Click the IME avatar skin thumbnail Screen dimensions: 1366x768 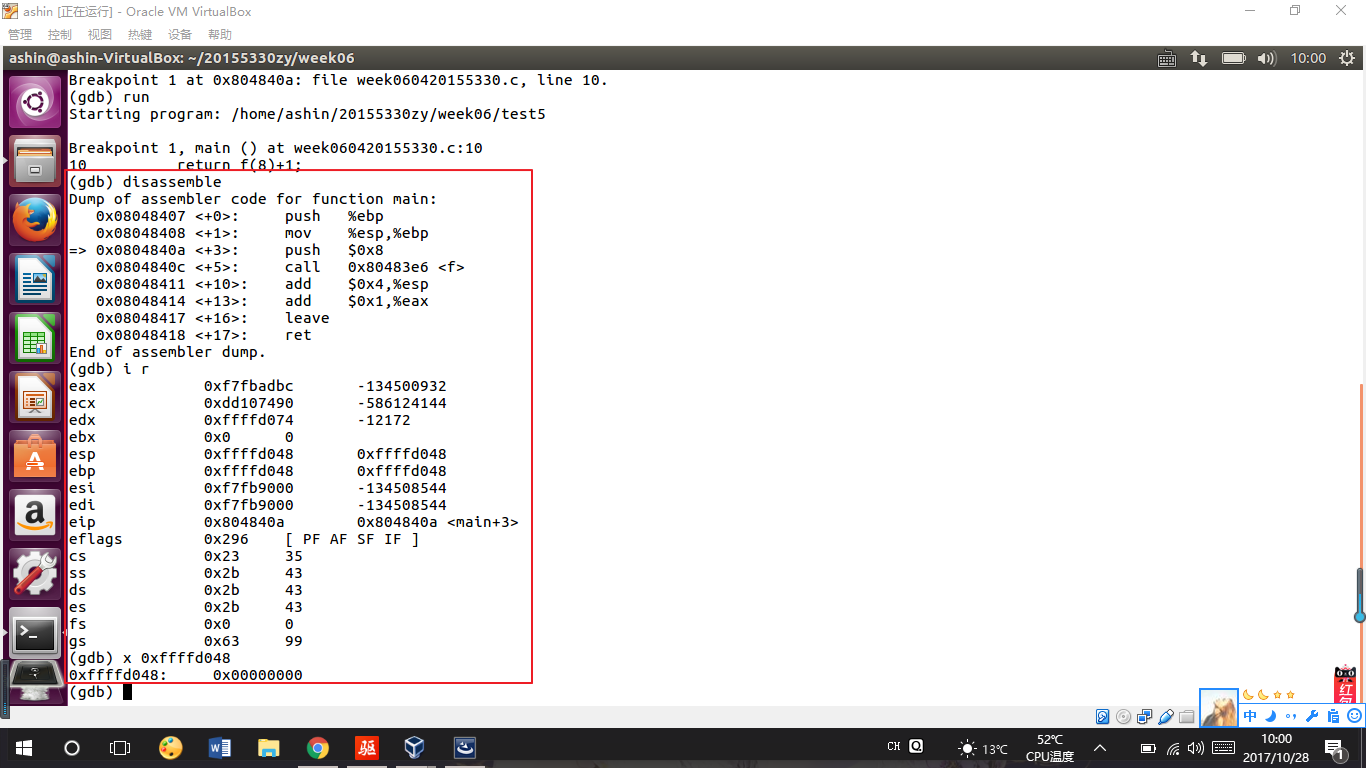1219,708
